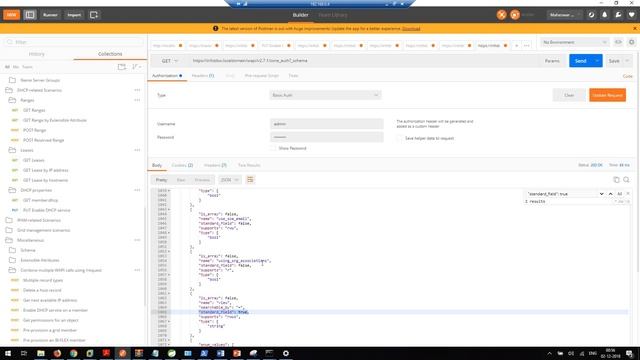Open the Authorization request tab
This screenshot has height=360, width=640.
point(167,76)
